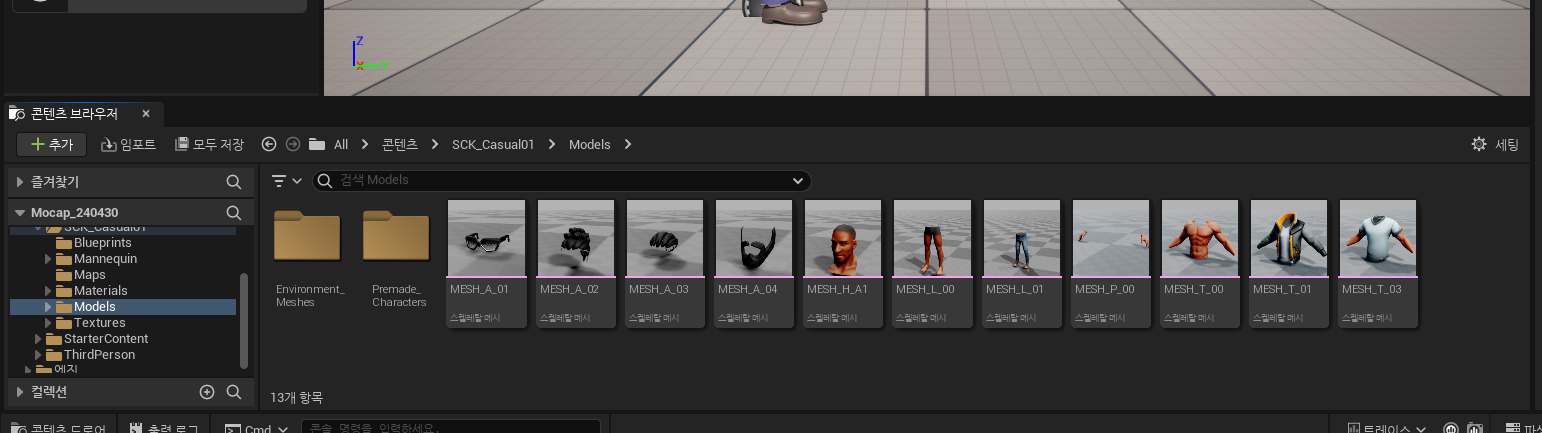Select the 콘텐츠 breadcrumb
The height and width of the screenshot is (433, 1542).
[400, 145]
